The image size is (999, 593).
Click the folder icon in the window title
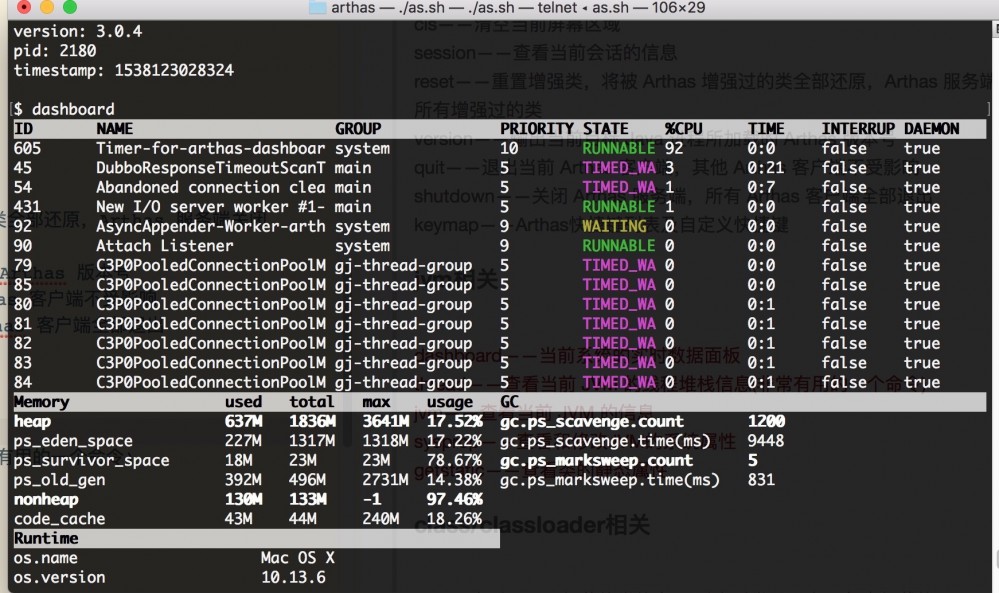(317, 8)
